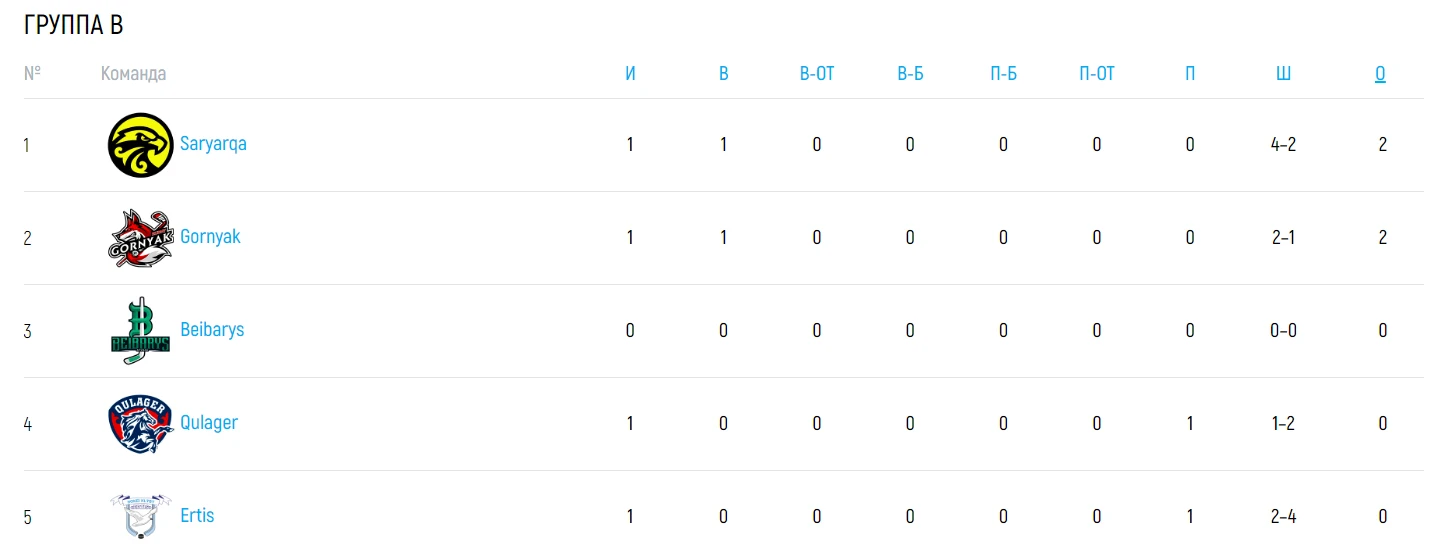Viewport: 1440px width, 559px height.
Task: Sort by П-ОТ overtime losses header
Action: coord(1097,74)
